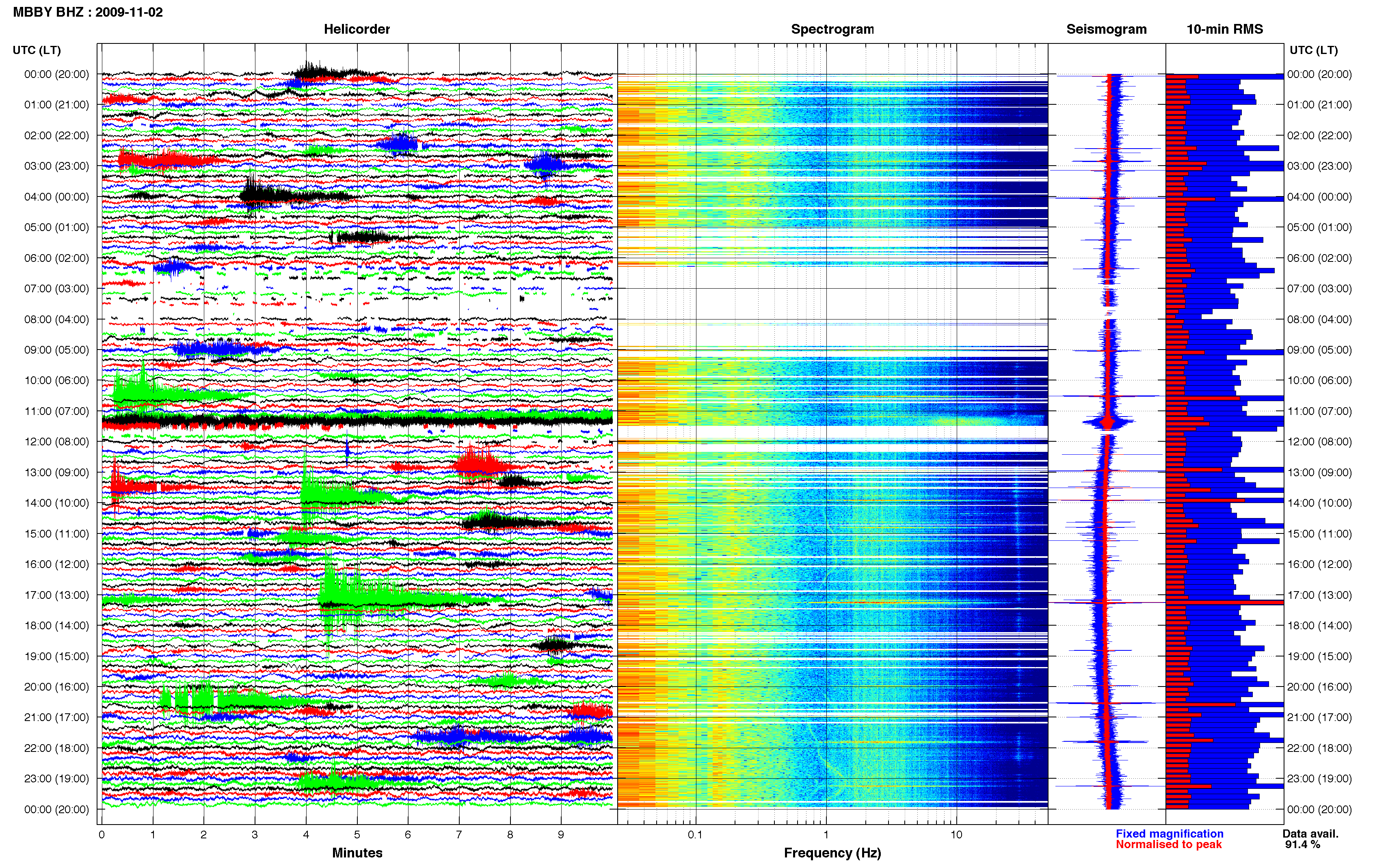Click the '9' tick on the Minutes axis

tap(561, 835)
